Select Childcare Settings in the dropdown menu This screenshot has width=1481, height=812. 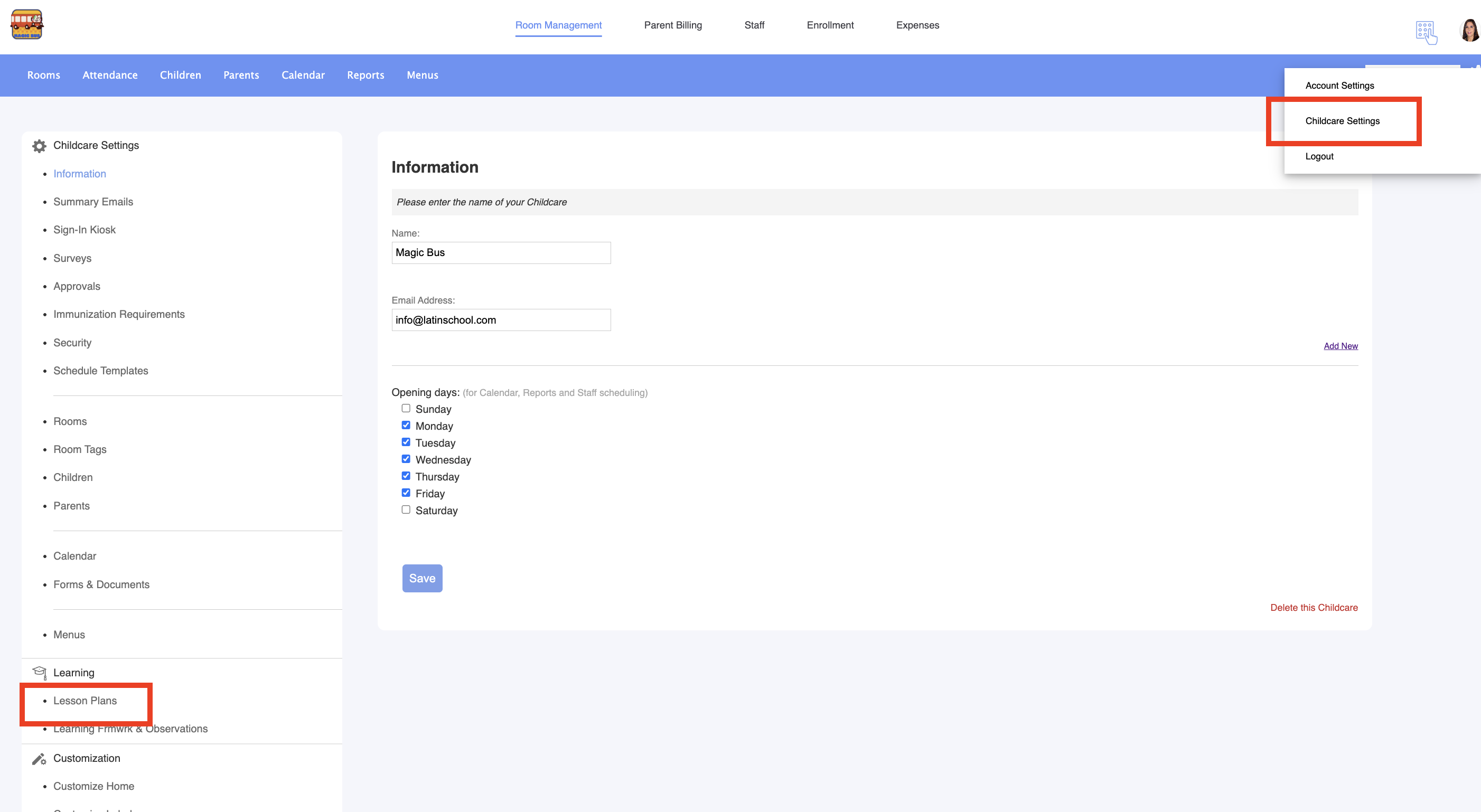[1342, 121]
